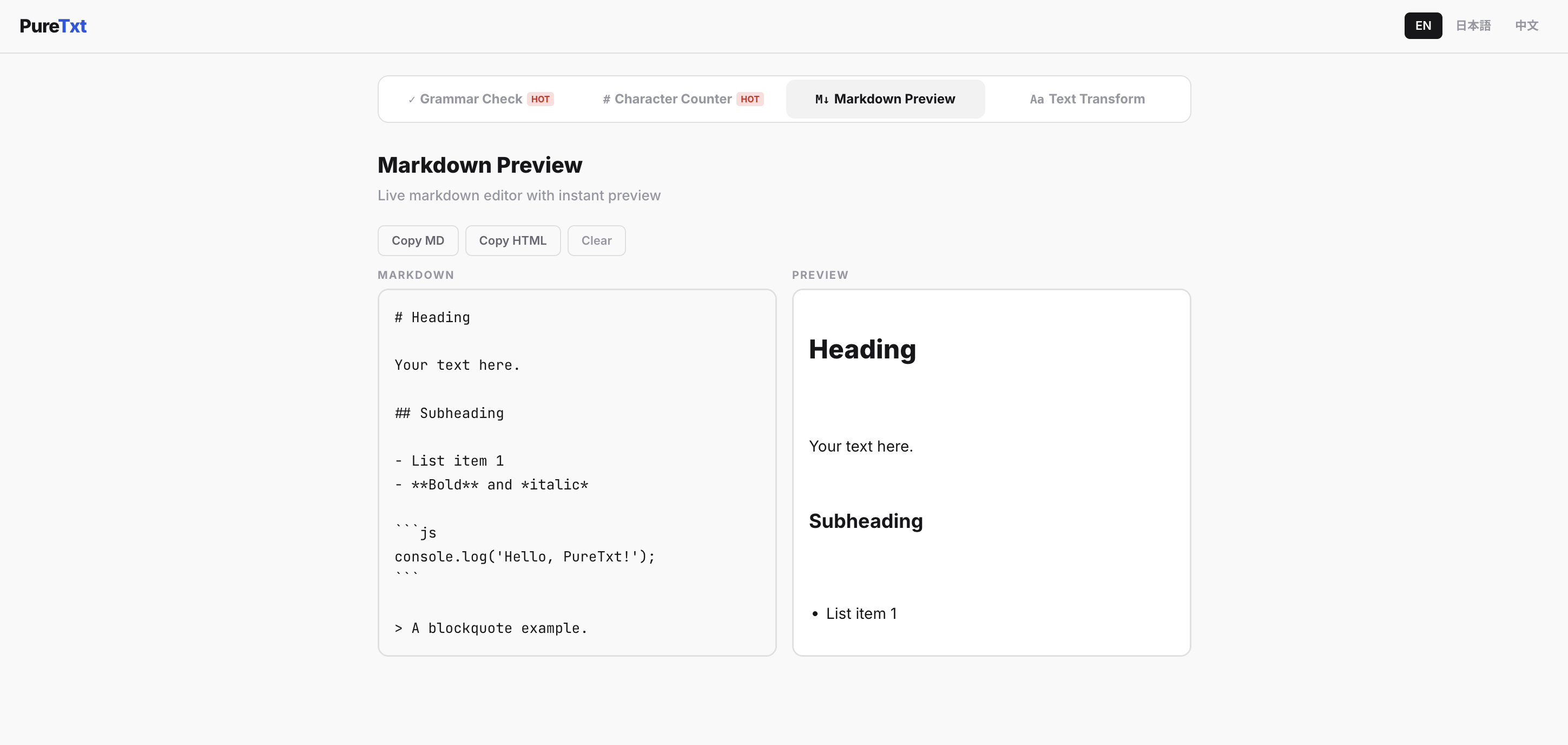Click the Copy MD button

pos(418,240)
